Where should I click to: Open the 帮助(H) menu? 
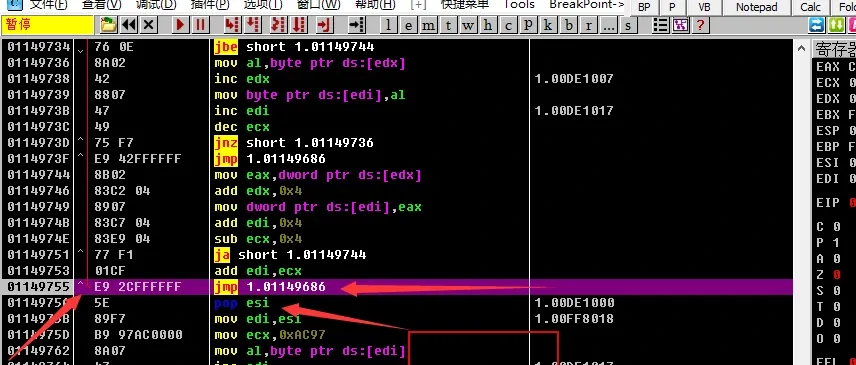[375, 4]
